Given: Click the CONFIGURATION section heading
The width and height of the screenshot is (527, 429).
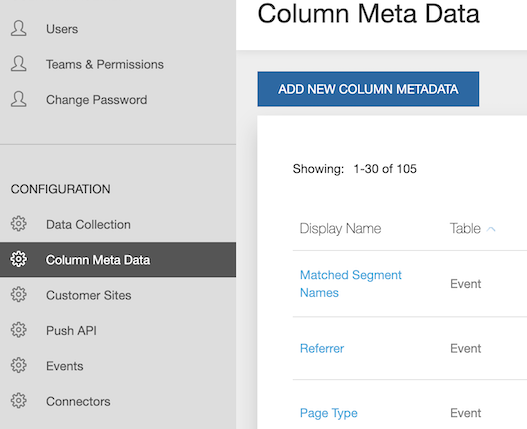Looking at the screenshot, I should coord(60,189).
